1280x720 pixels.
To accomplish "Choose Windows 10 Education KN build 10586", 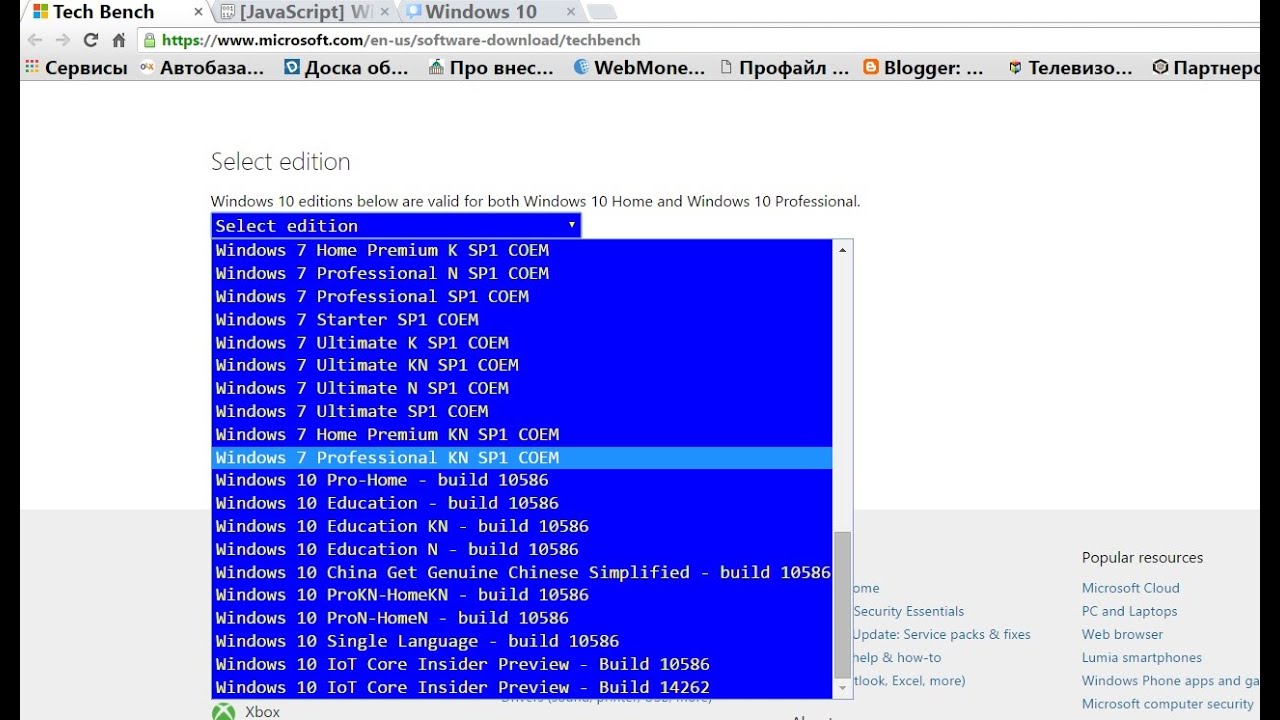I will click(x=522, y=526).
